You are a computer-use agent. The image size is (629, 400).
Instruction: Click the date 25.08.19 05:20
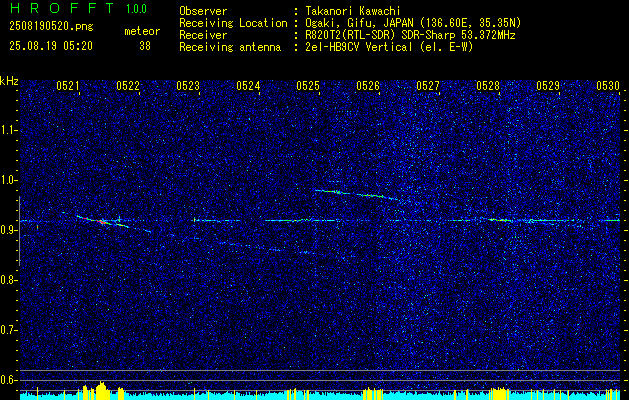[x=51, y=46]
